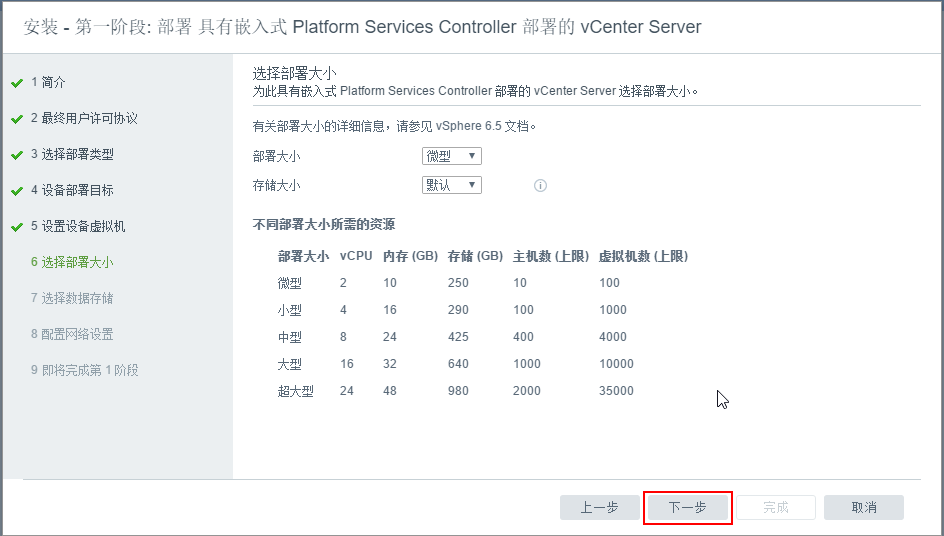Click the 部署大小 column header
The height and width of the screenshot is (536, 944).
tap(303, 256)
